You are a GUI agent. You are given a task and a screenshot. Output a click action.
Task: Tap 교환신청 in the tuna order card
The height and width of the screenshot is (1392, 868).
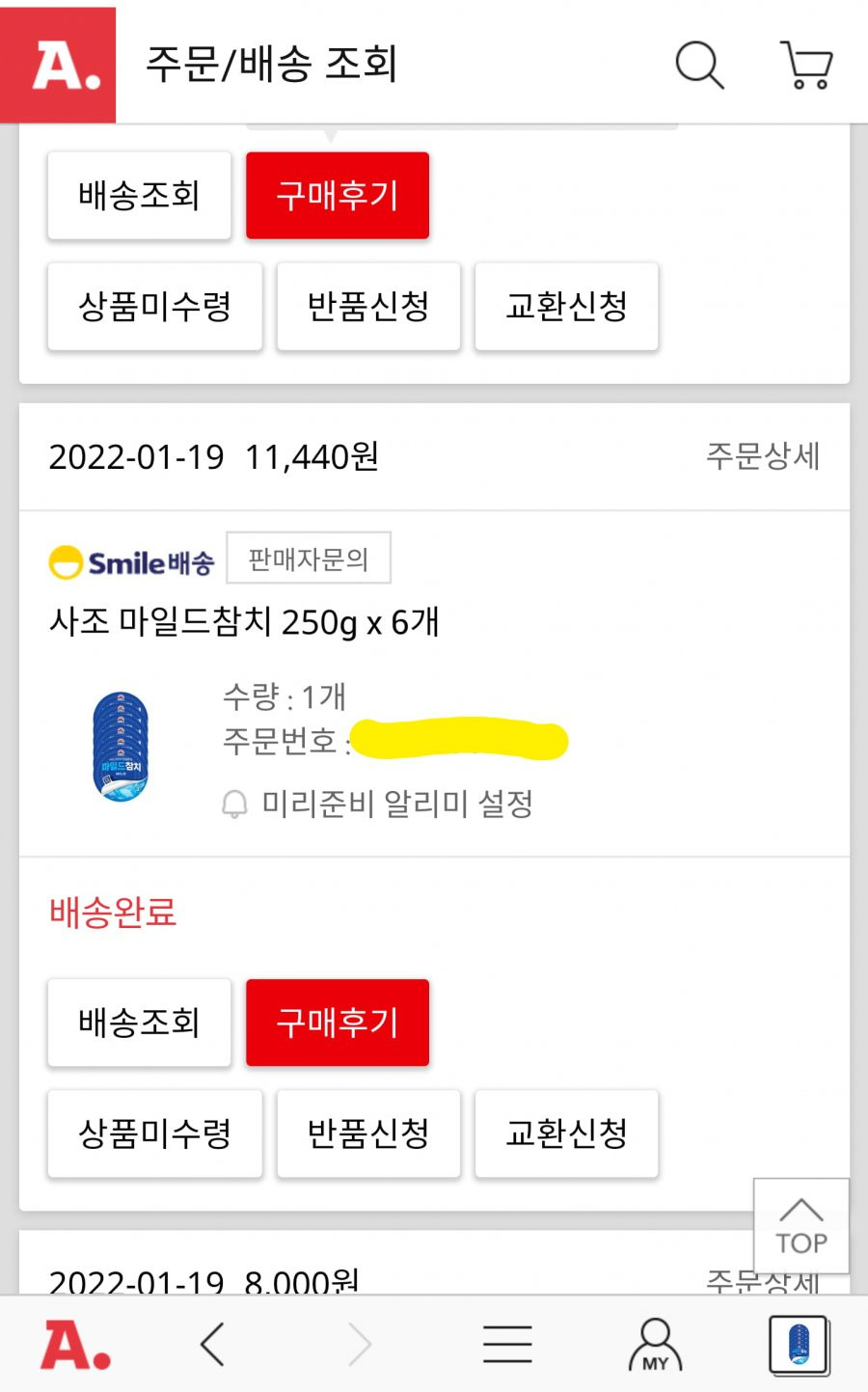pos(566,1133)
